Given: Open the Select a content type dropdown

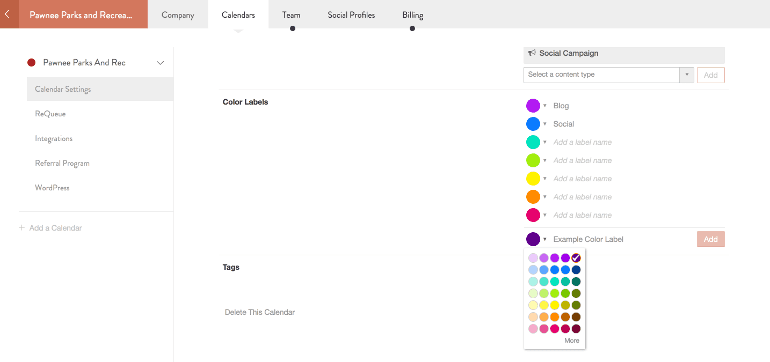Looking at the screenshot, I should point(608,75).
